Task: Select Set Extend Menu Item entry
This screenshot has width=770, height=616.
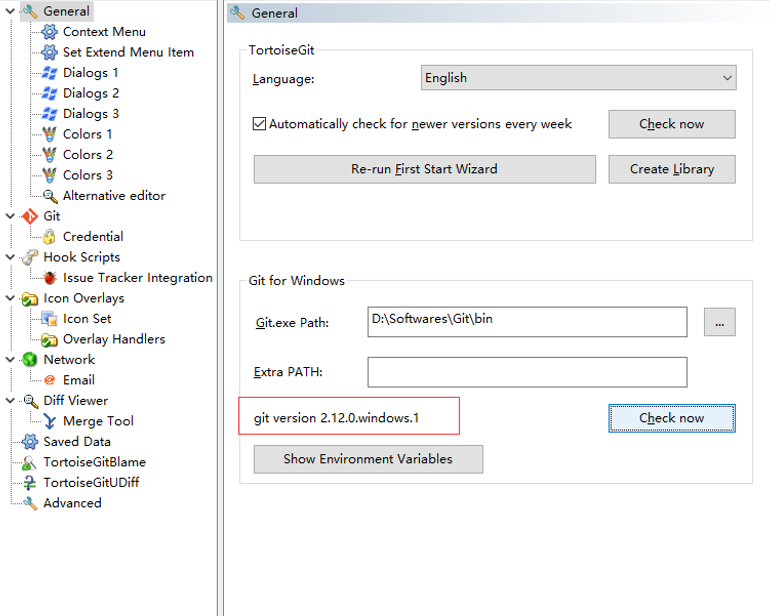Action: click(128, 52)
